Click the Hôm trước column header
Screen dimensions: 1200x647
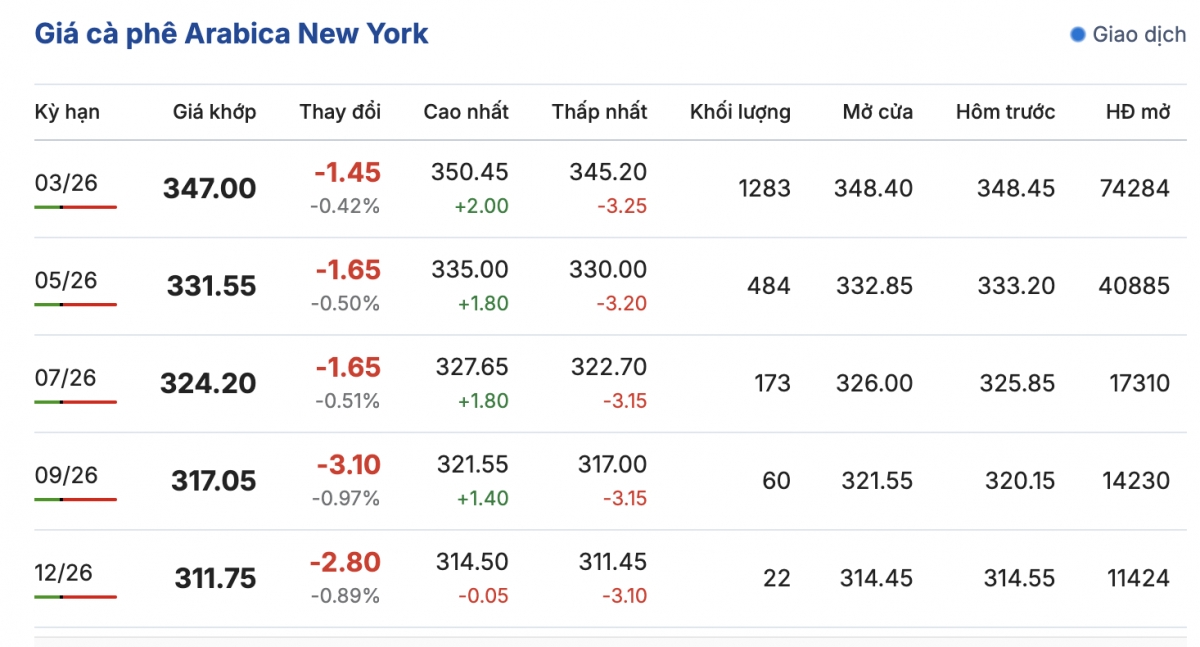(1005, 112)
